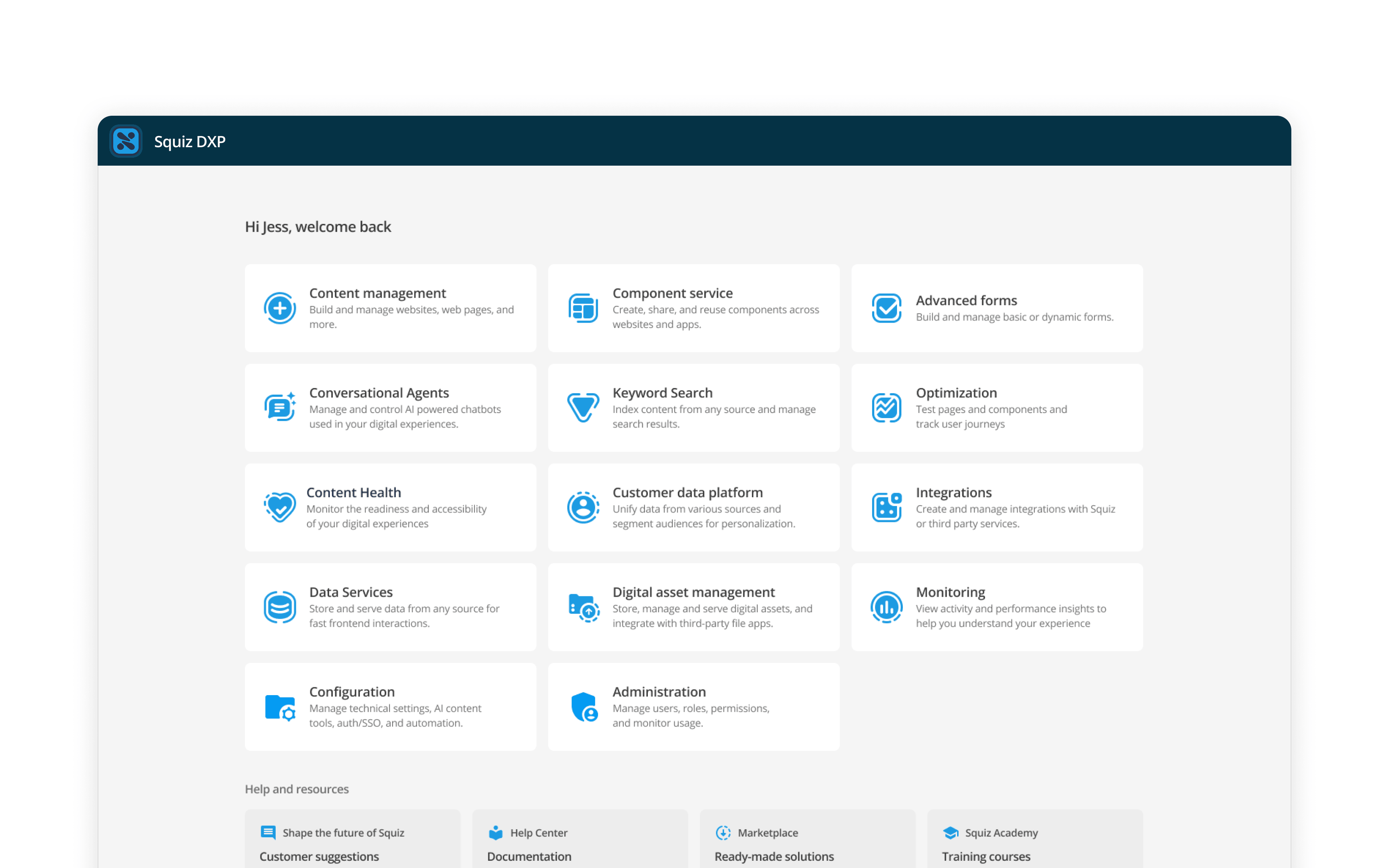Click the Conversational Agents chat icon
This screenshot has height=868, width=1389.
click(x=280, y=408)
